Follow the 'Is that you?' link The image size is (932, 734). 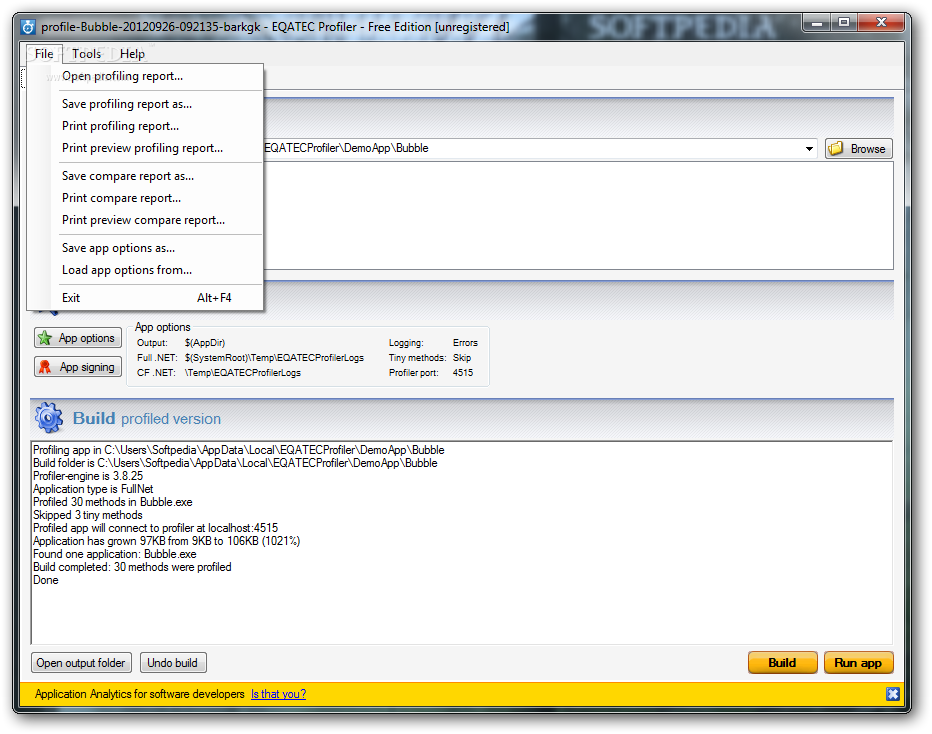pyautogui.click(x=278, y=694)
